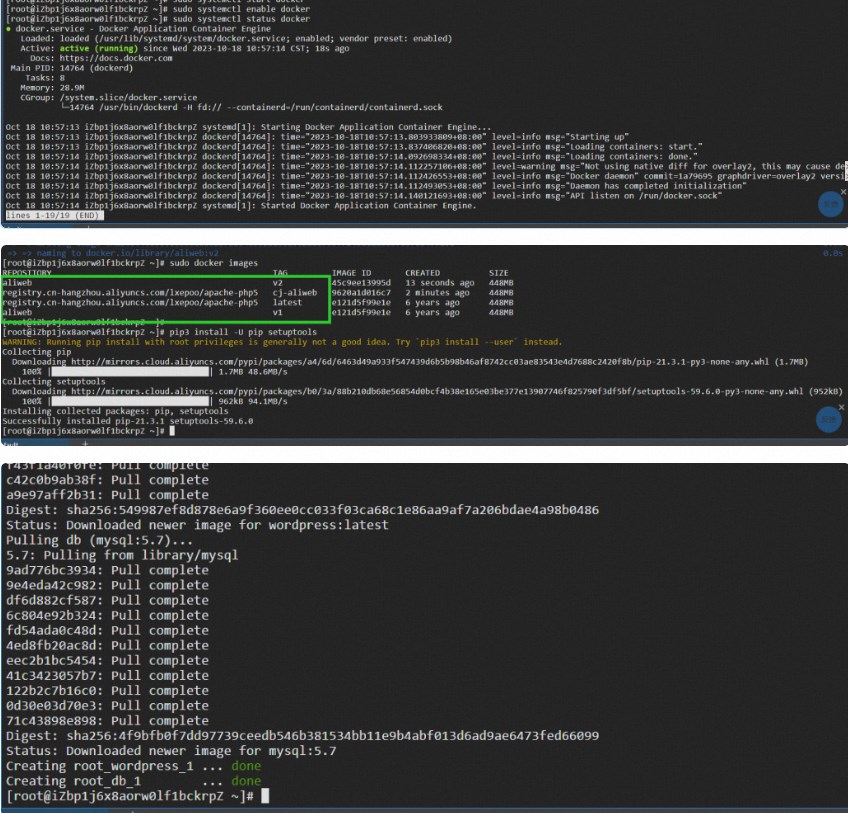848x813 pixels.
Task: Click the 'Collecting setuptools' line
Action: point(54,381)
